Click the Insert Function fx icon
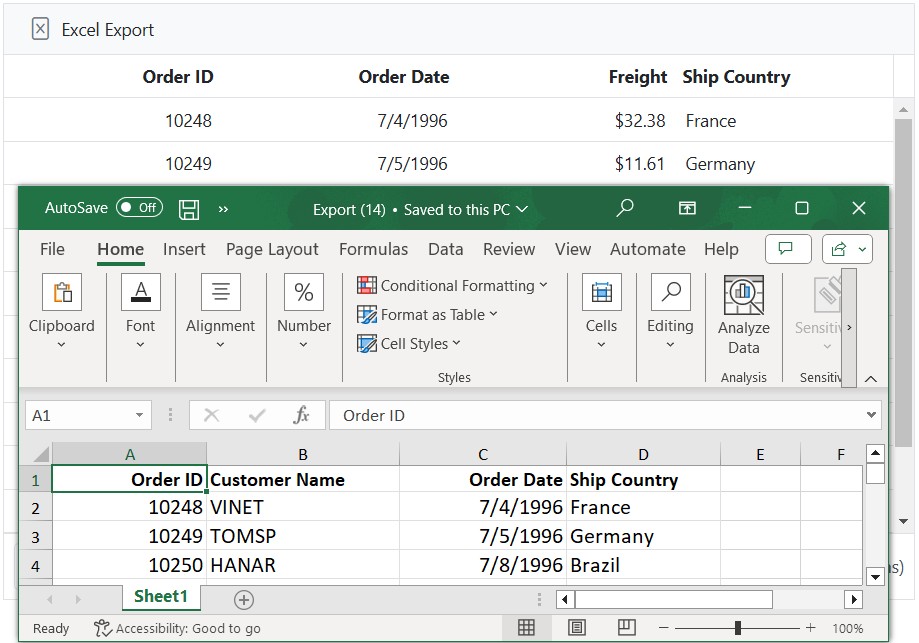 [301, 416]
